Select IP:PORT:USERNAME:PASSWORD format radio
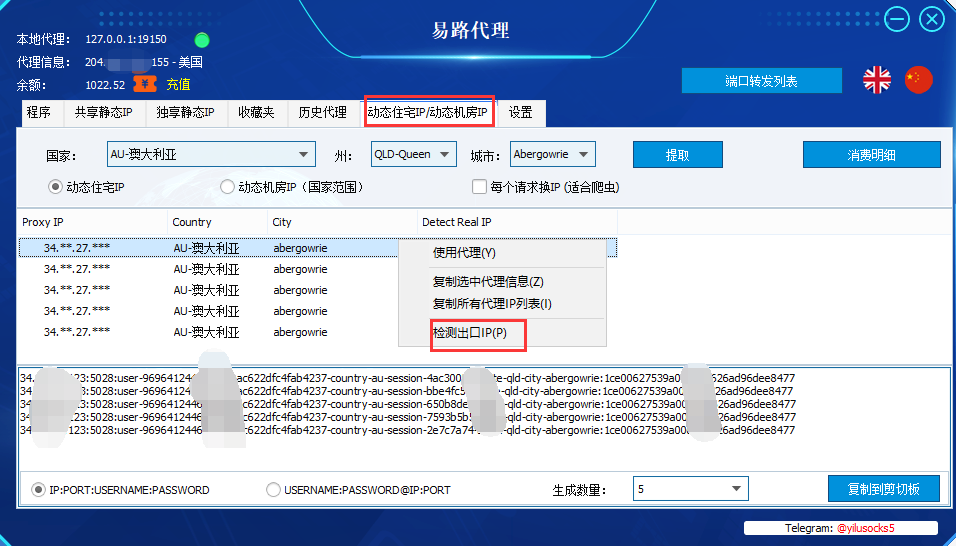The height and width of the screenshot is (546, 956). (x=38, y=489)
